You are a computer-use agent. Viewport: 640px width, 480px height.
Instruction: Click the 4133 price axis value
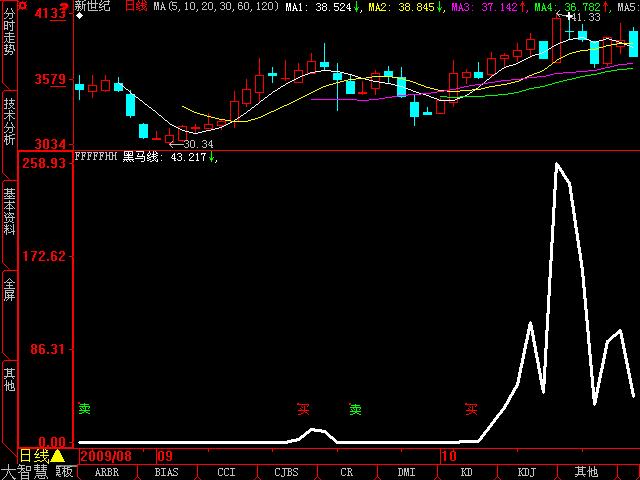[x=50, y=13]
